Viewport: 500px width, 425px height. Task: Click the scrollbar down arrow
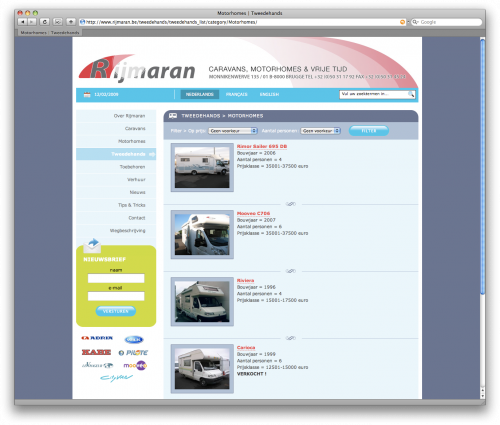click(482, 396)
